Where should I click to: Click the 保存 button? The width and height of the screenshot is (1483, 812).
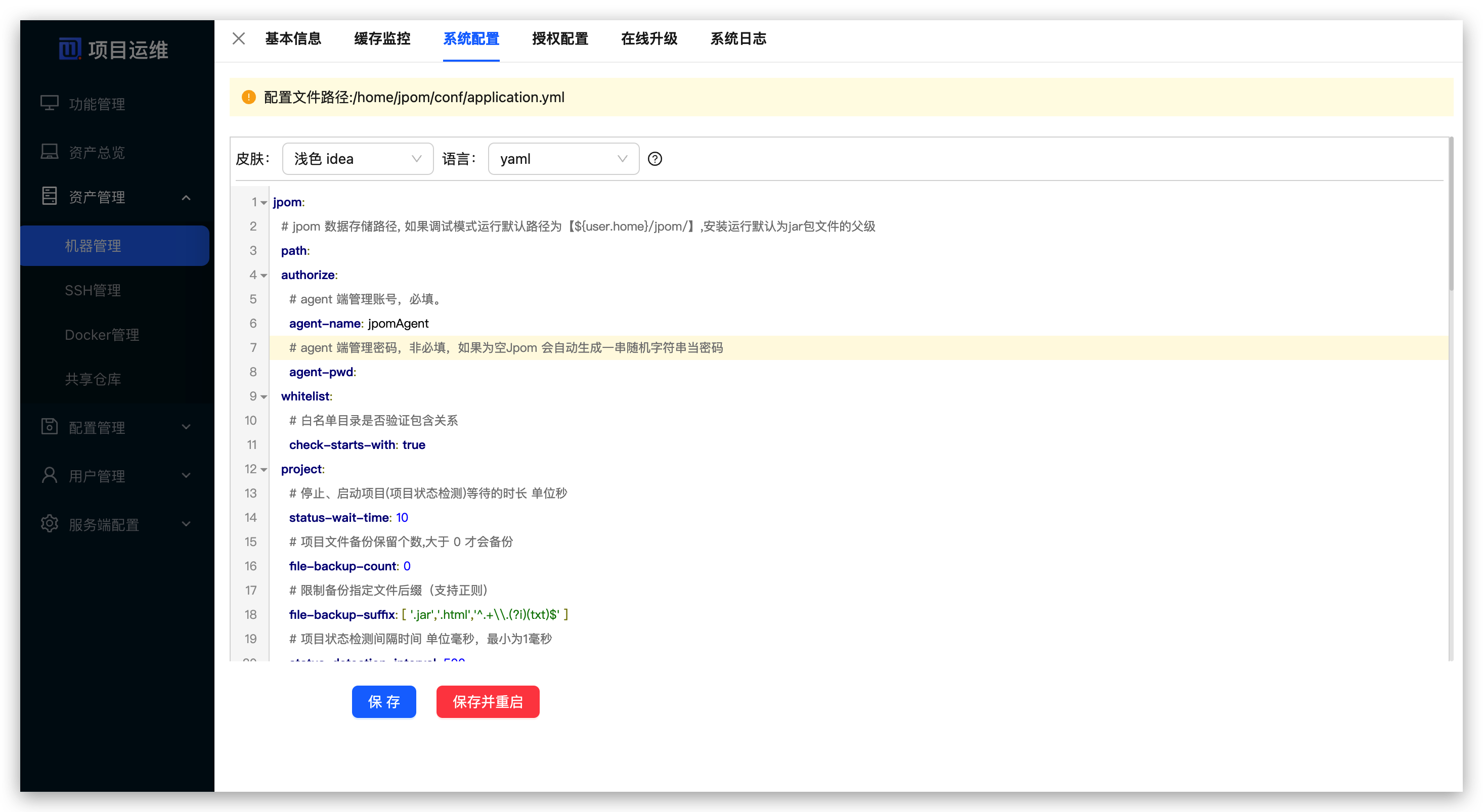coord(383,701)
